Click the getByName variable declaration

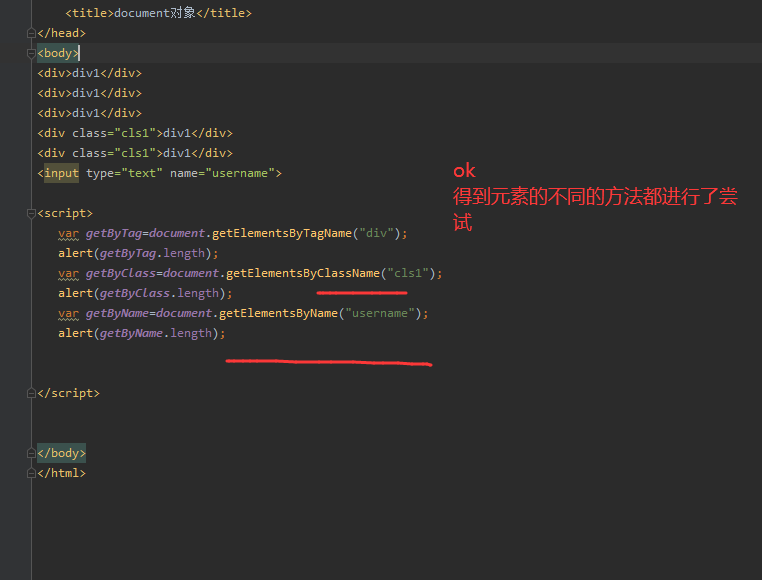pos(117,313)
